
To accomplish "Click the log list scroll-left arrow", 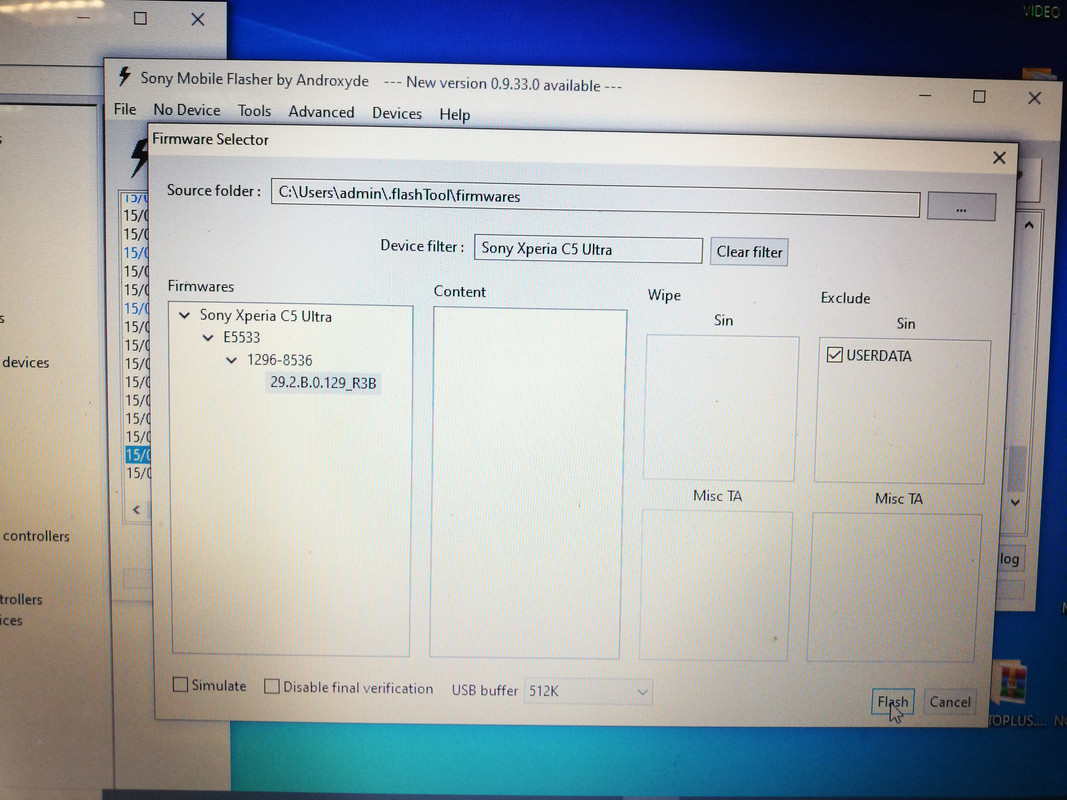I will click(x=136, y=509).
